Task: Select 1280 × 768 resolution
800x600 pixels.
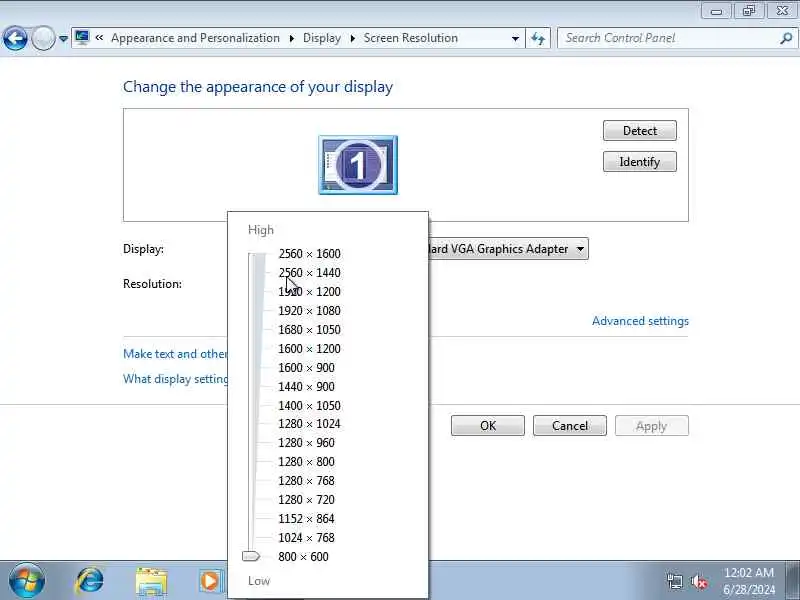Action: 306,481
